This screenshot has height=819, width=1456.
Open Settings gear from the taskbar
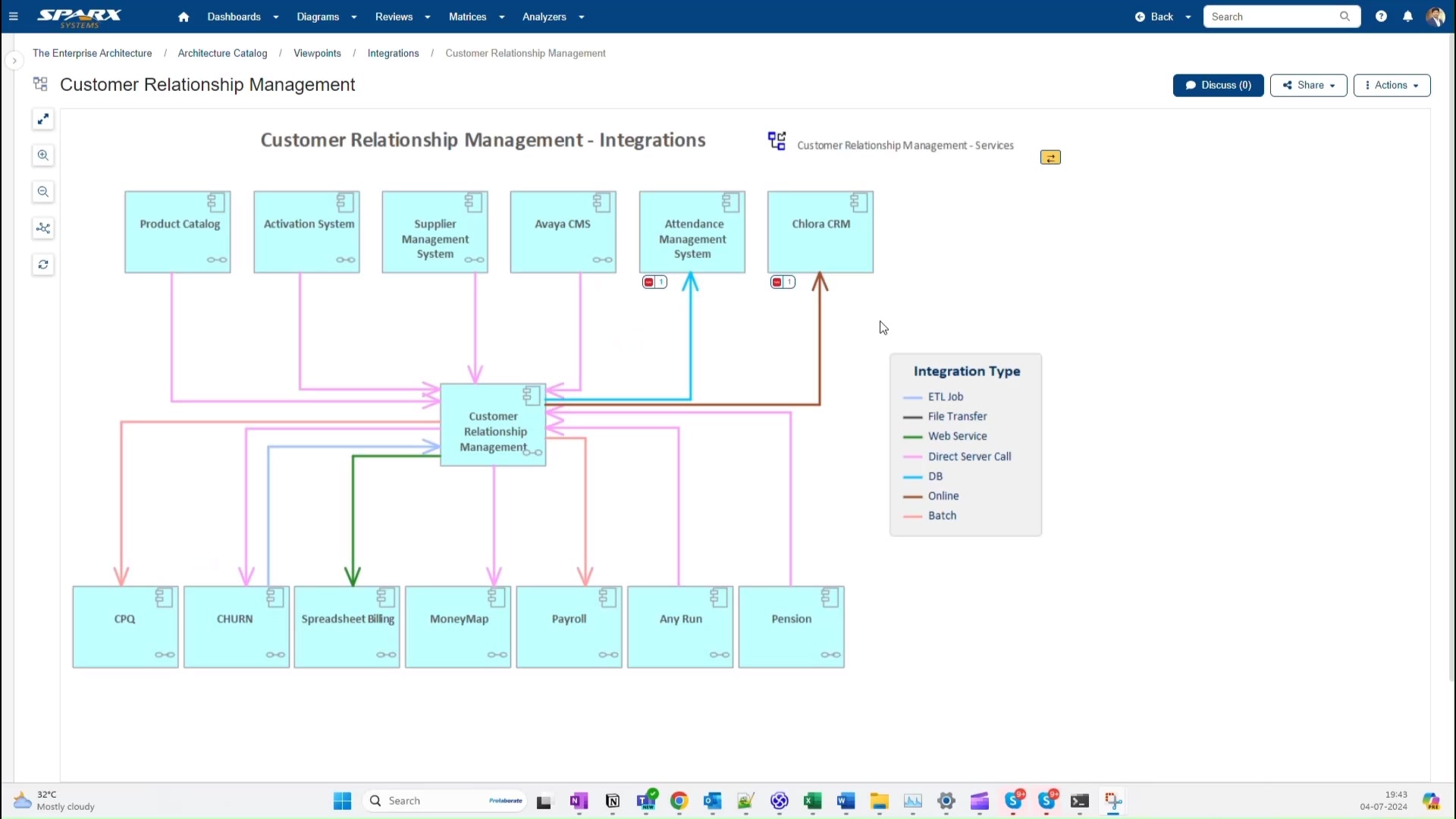click(946, 801)
